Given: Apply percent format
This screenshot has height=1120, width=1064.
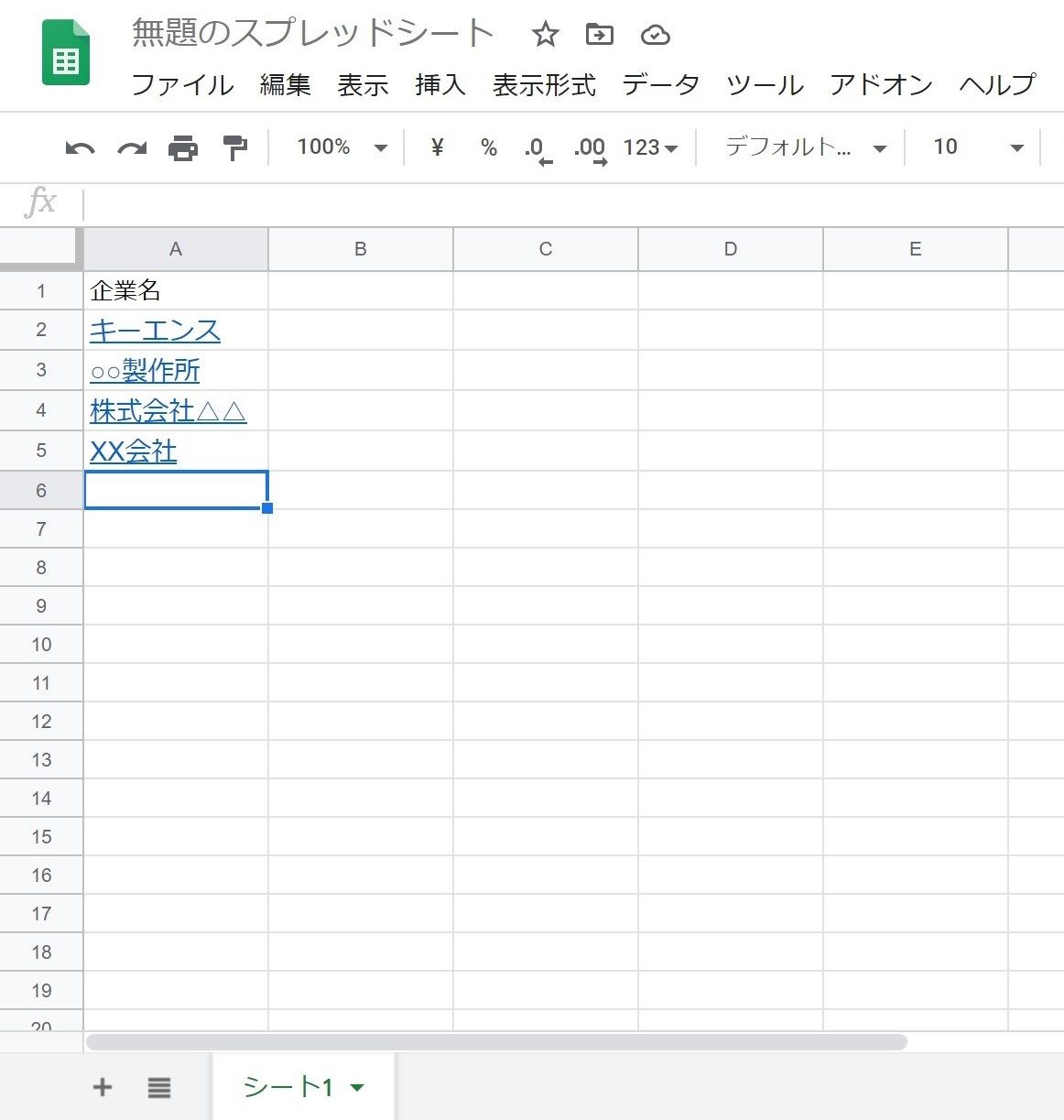Looking at the screenshot, I should point(489,147).
